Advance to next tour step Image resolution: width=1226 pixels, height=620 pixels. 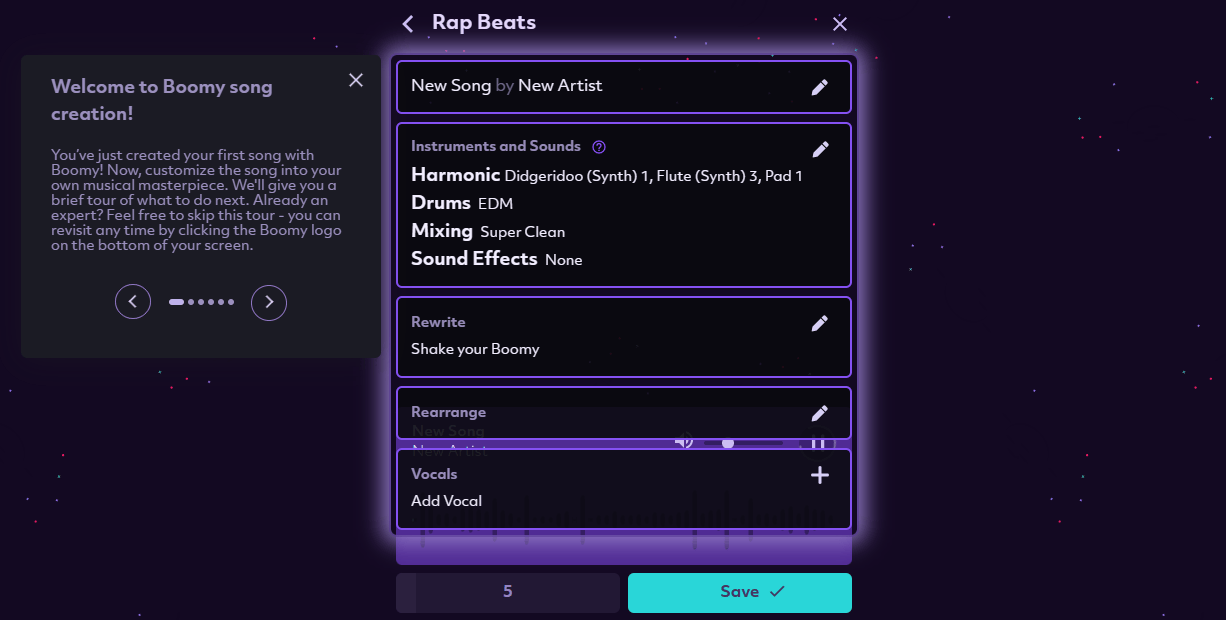point(269,302)
